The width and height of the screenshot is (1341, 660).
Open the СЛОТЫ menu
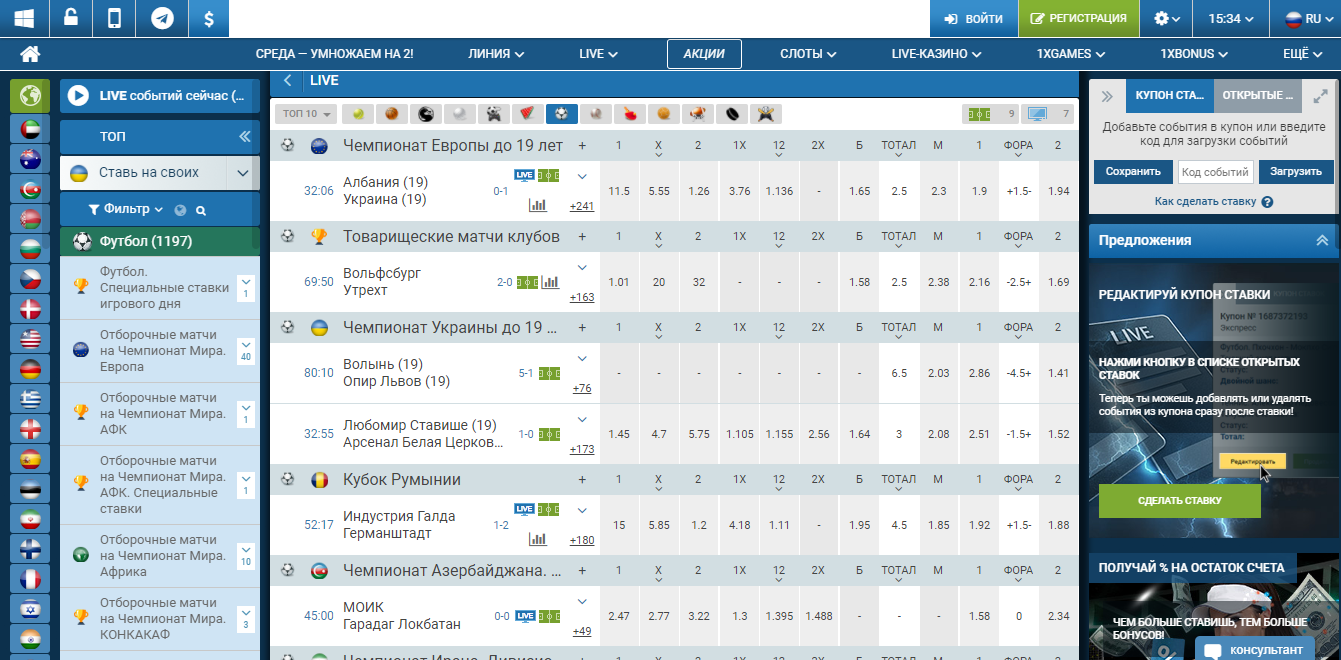(808, 54)
